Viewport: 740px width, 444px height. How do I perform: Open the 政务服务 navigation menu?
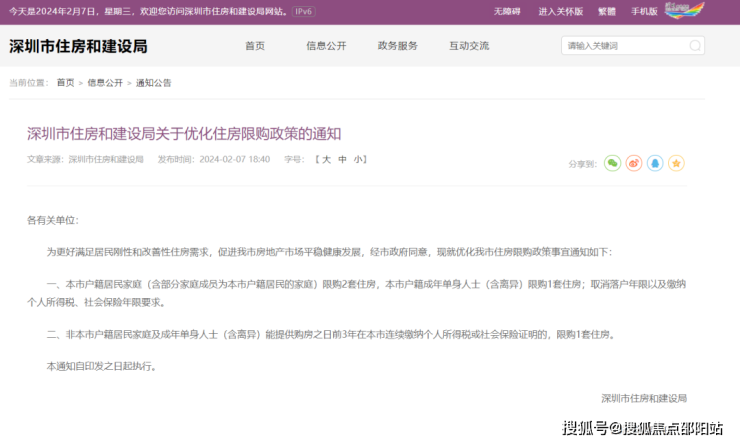point(398,46)
